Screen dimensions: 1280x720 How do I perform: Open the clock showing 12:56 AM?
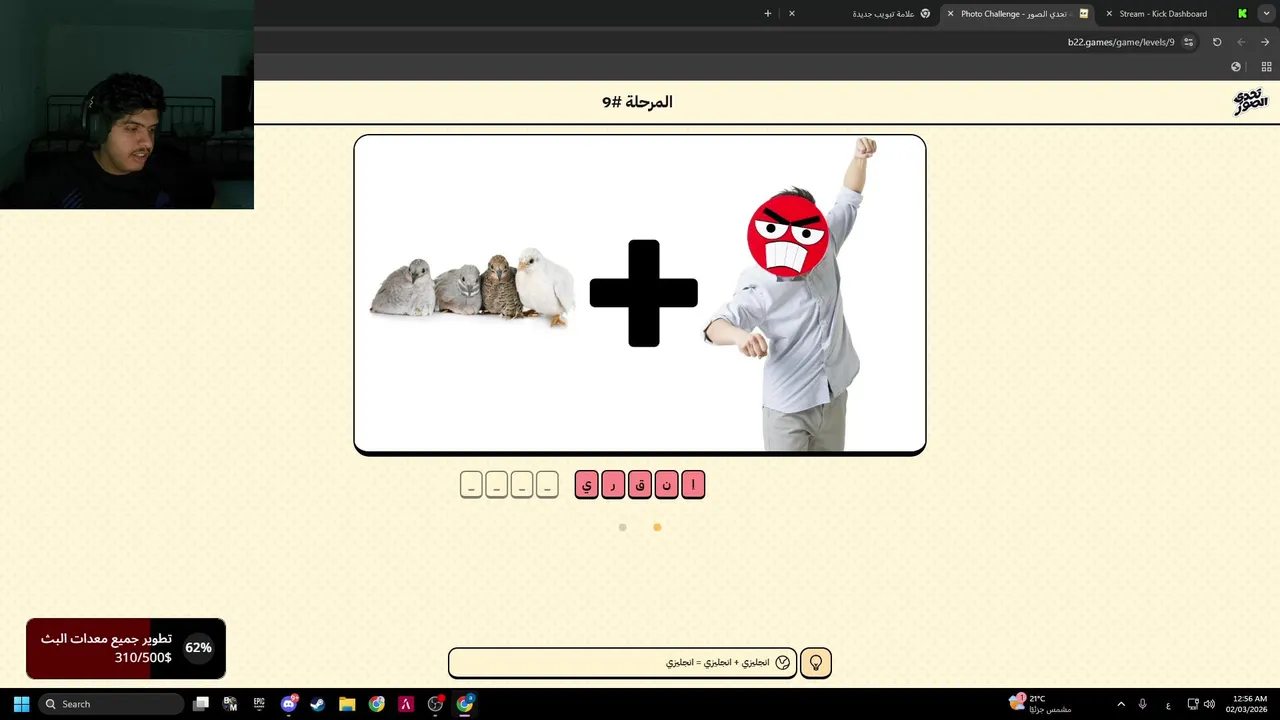click(1249, 704)
